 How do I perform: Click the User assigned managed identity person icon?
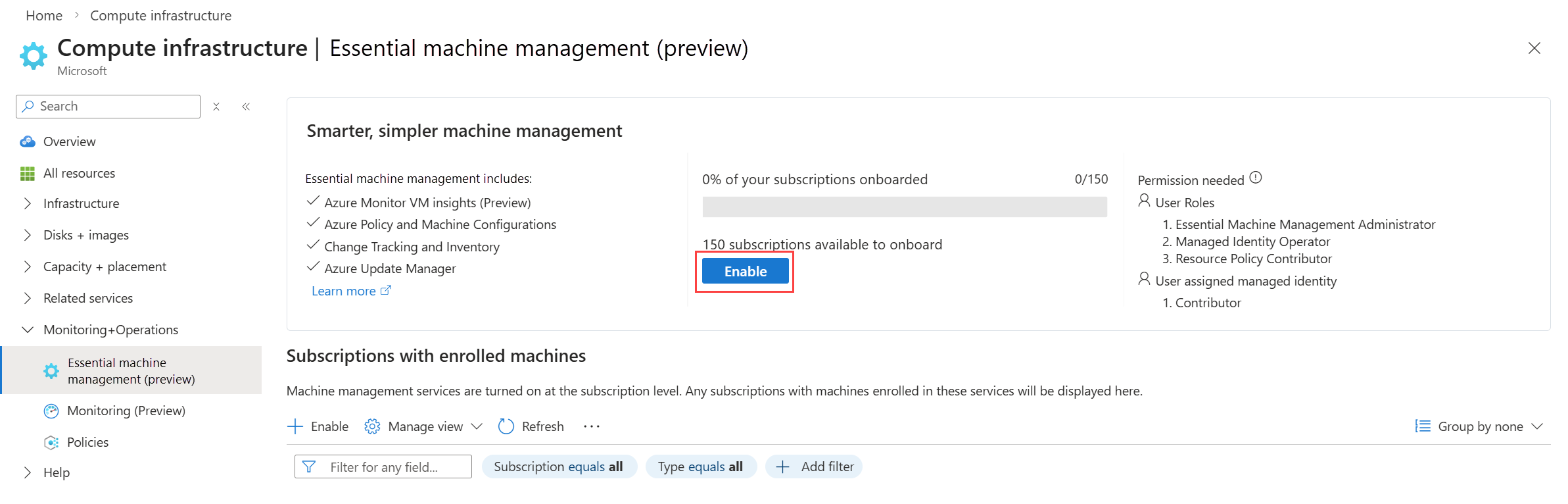pos(1145,279)
